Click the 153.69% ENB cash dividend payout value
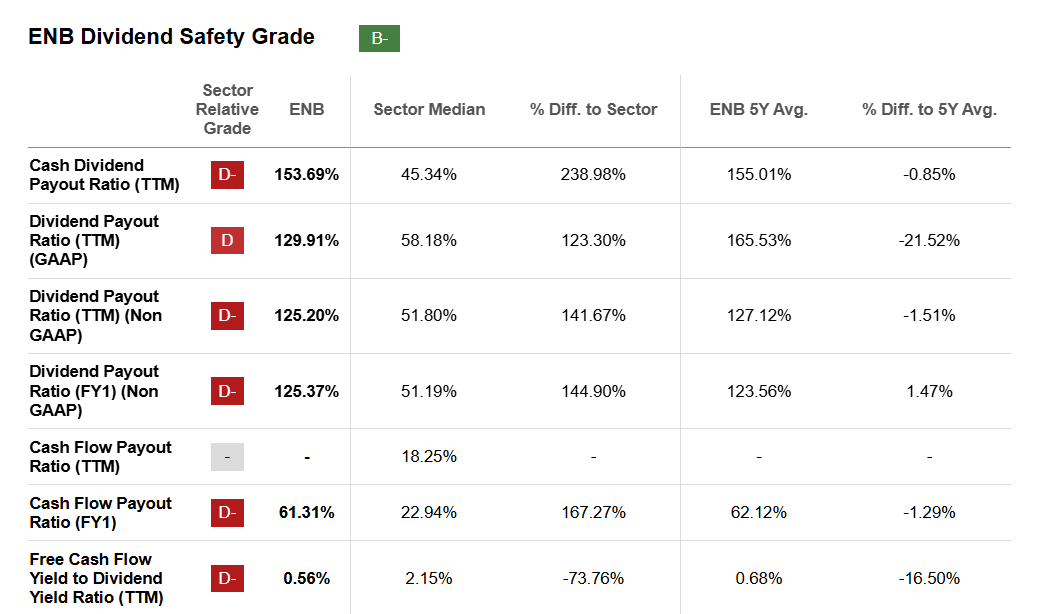Viewport: 1040px width, 614px height. (x=307, y=175)
